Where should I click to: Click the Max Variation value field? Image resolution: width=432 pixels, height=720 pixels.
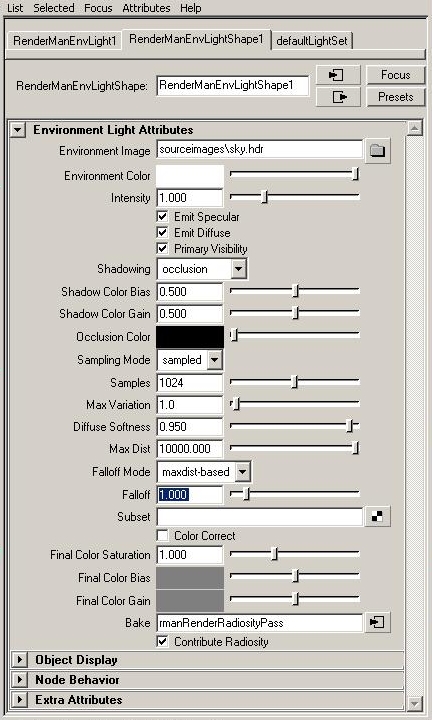(x=190, y=405)
